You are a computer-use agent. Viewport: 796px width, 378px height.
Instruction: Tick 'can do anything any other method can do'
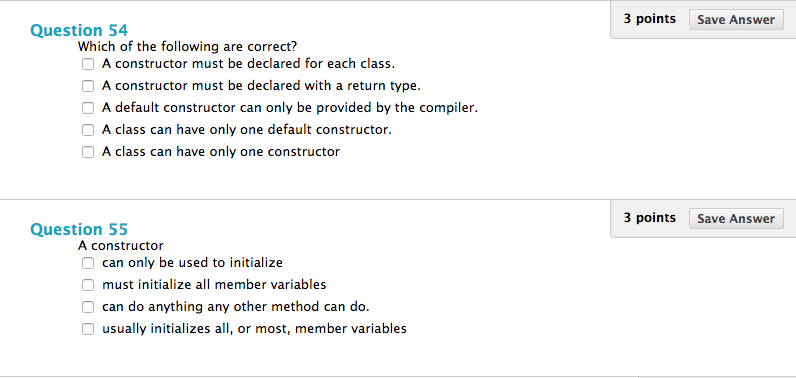[x=88, y=307]
